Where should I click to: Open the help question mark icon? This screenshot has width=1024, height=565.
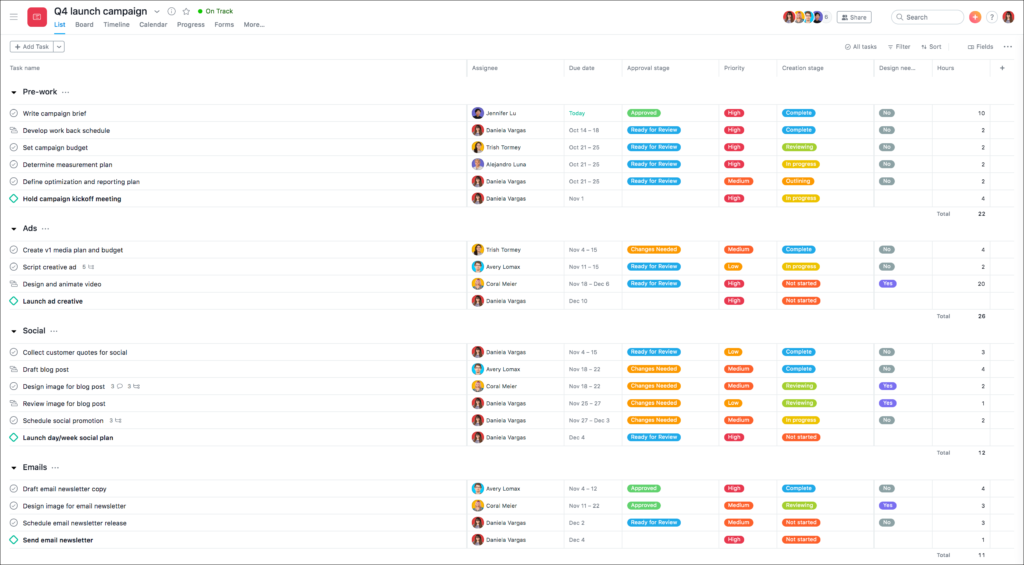click(x=991, y=17)
